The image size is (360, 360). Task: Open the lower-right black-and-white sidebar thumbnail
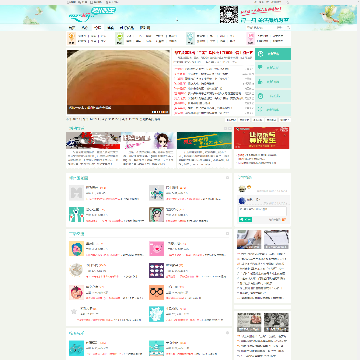(x=276, y=322)
